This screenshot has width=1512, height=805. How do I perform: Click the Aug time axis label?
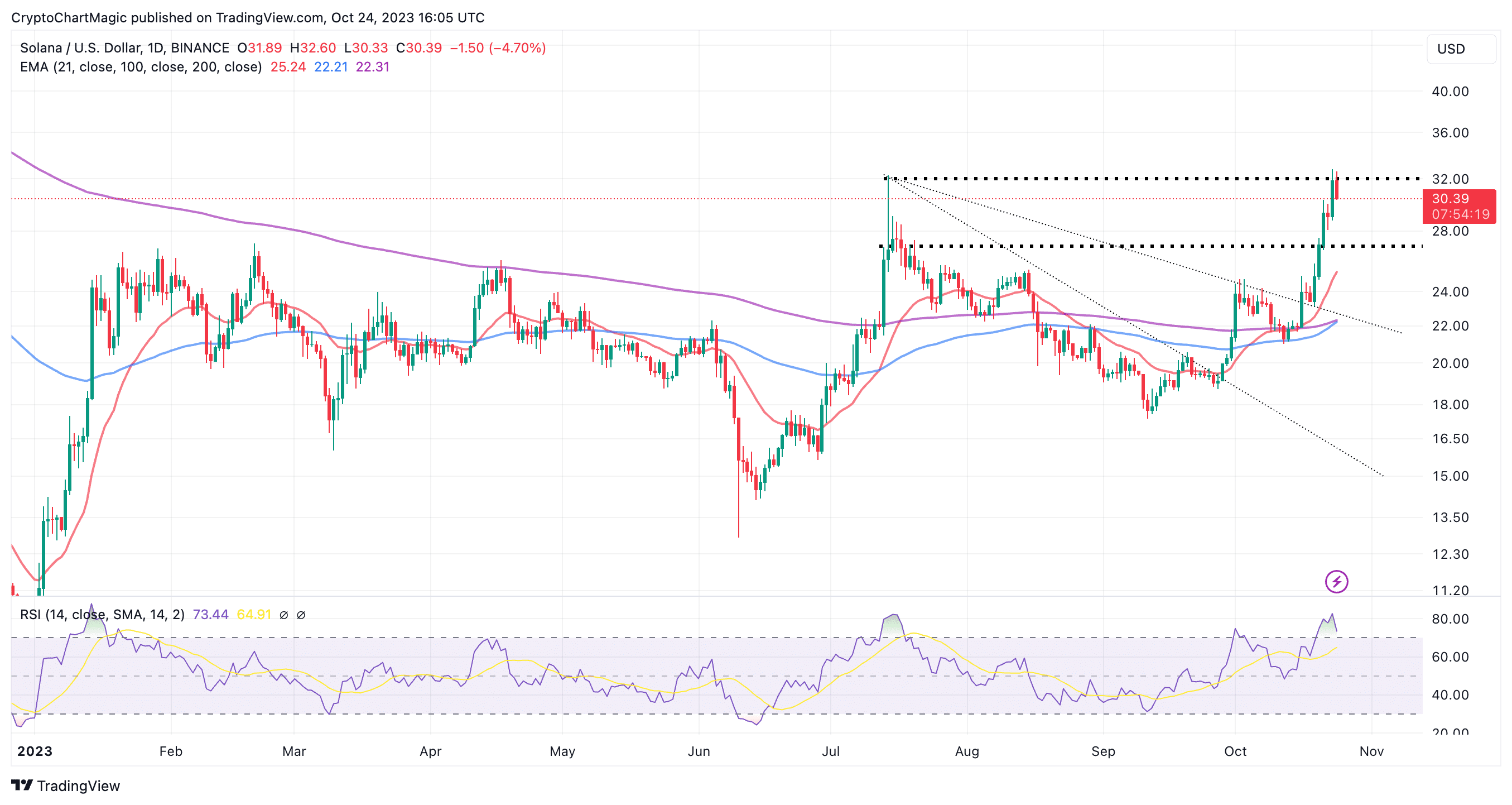(x=967, y=751)
